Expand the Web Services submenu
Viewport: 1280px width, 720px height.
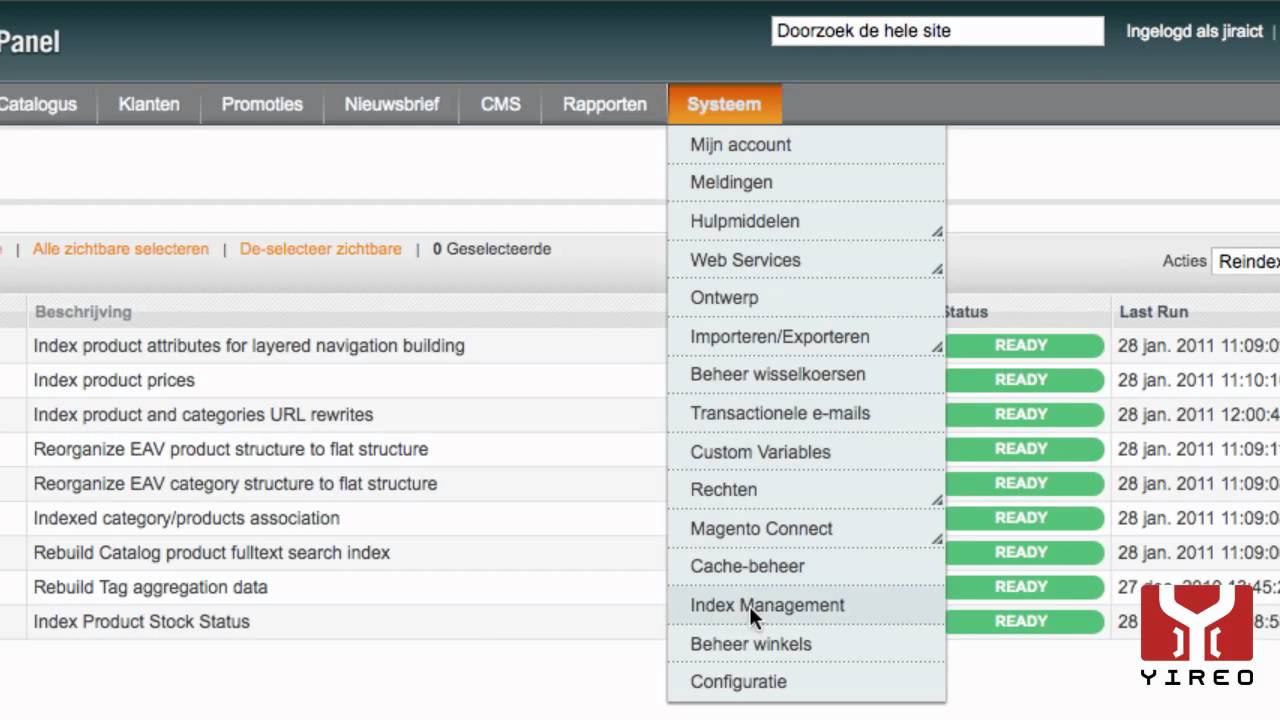coord(745,260)
